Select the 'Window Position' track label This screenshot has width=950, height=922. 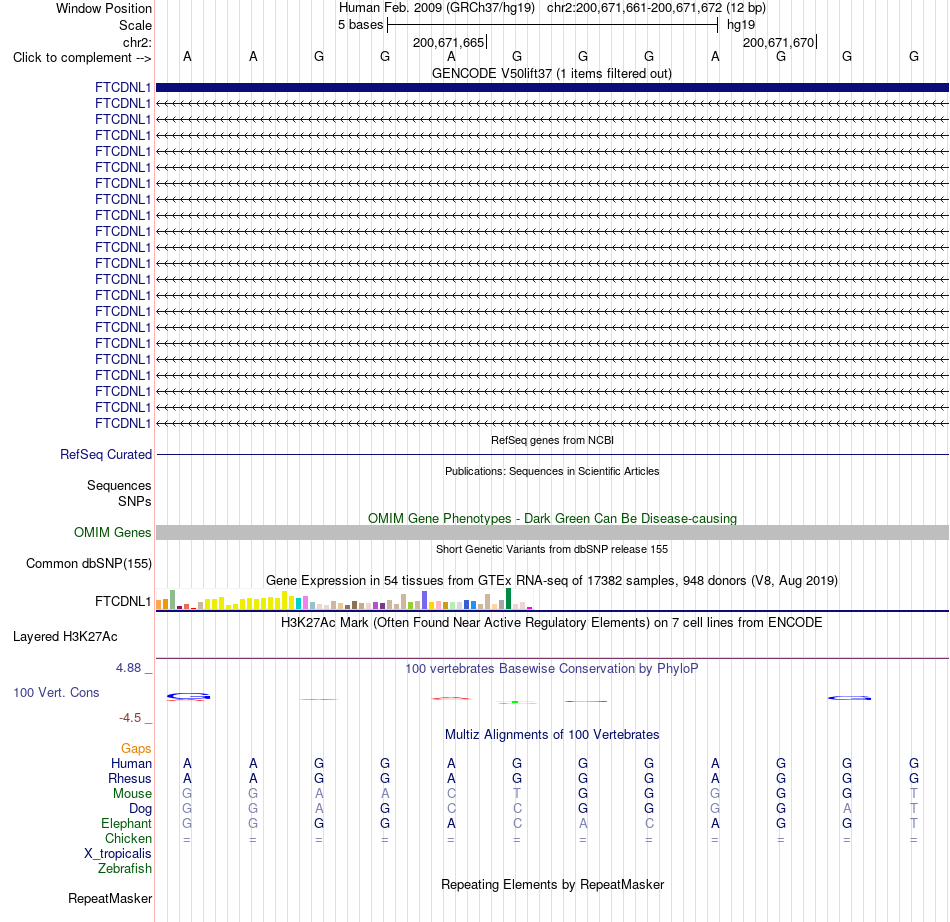click(x=104, y=8)
